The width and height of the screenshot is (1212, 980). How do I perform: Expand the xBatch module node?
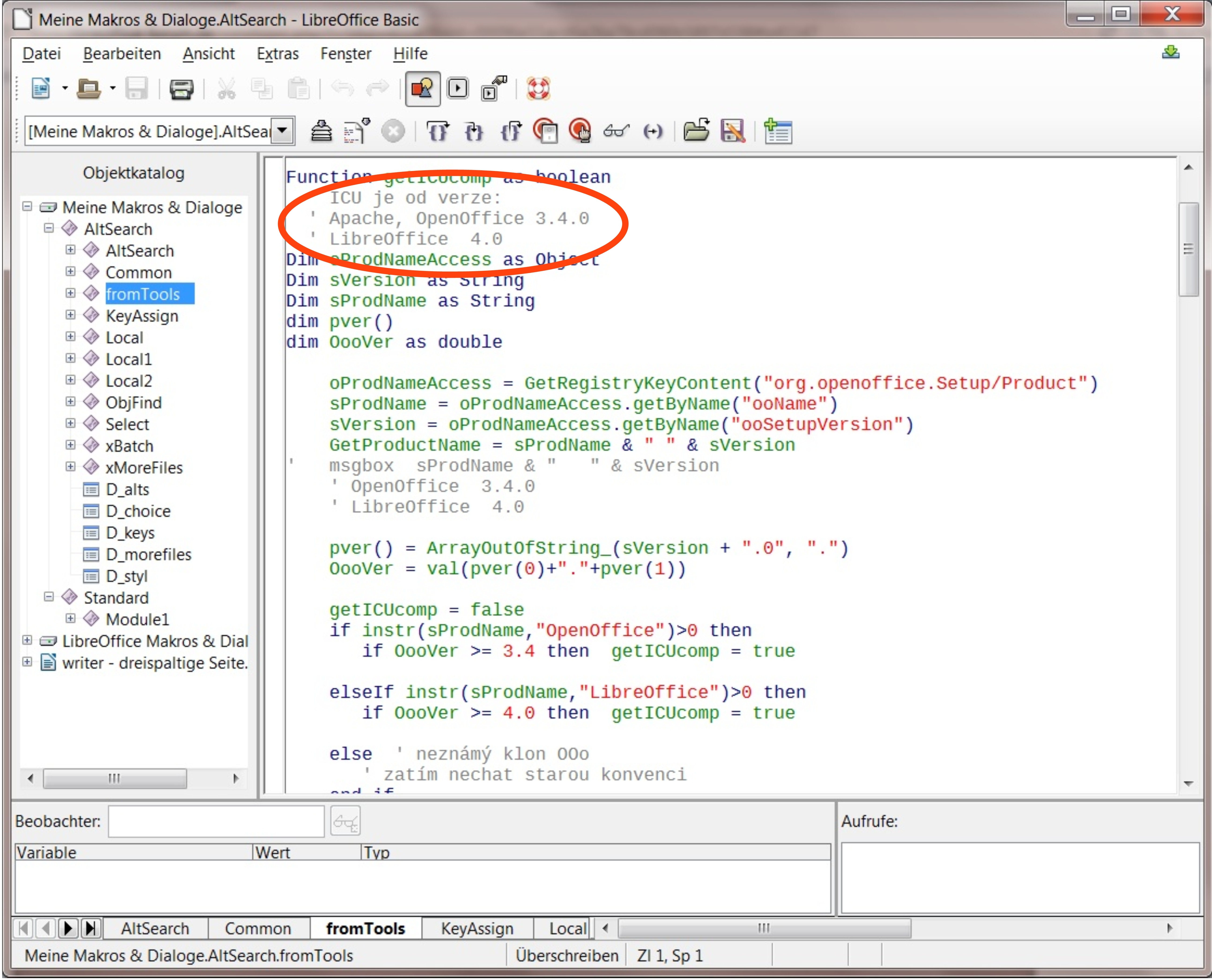point(70,445)
